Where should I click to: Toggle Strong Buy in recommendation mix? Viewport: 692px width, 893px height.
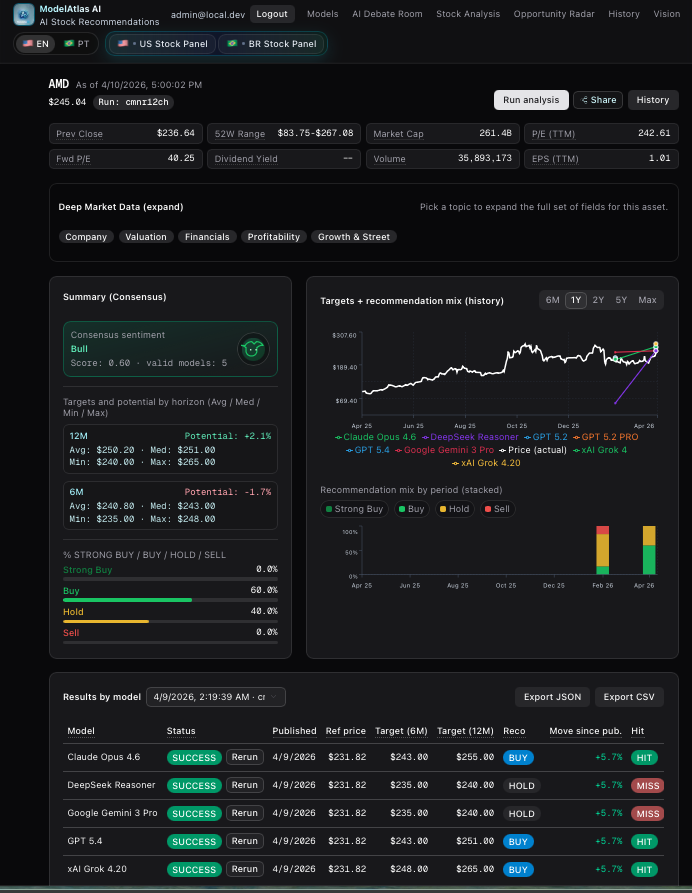point(354,509)
